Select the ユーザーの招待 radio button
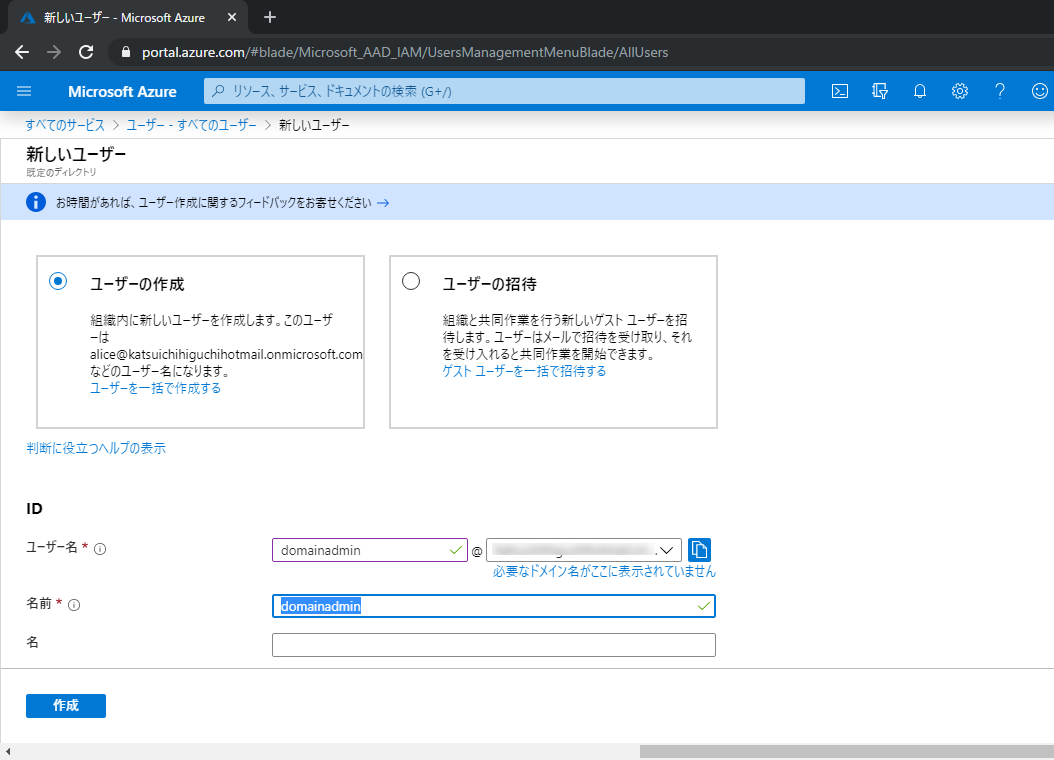 pos(411,281)
